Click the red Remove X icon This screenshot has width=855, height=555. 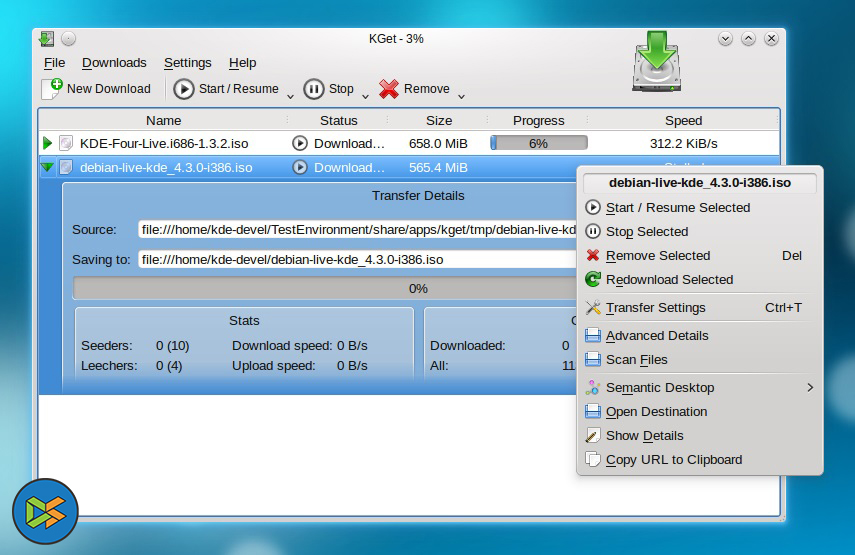click(x=389, y=89)
